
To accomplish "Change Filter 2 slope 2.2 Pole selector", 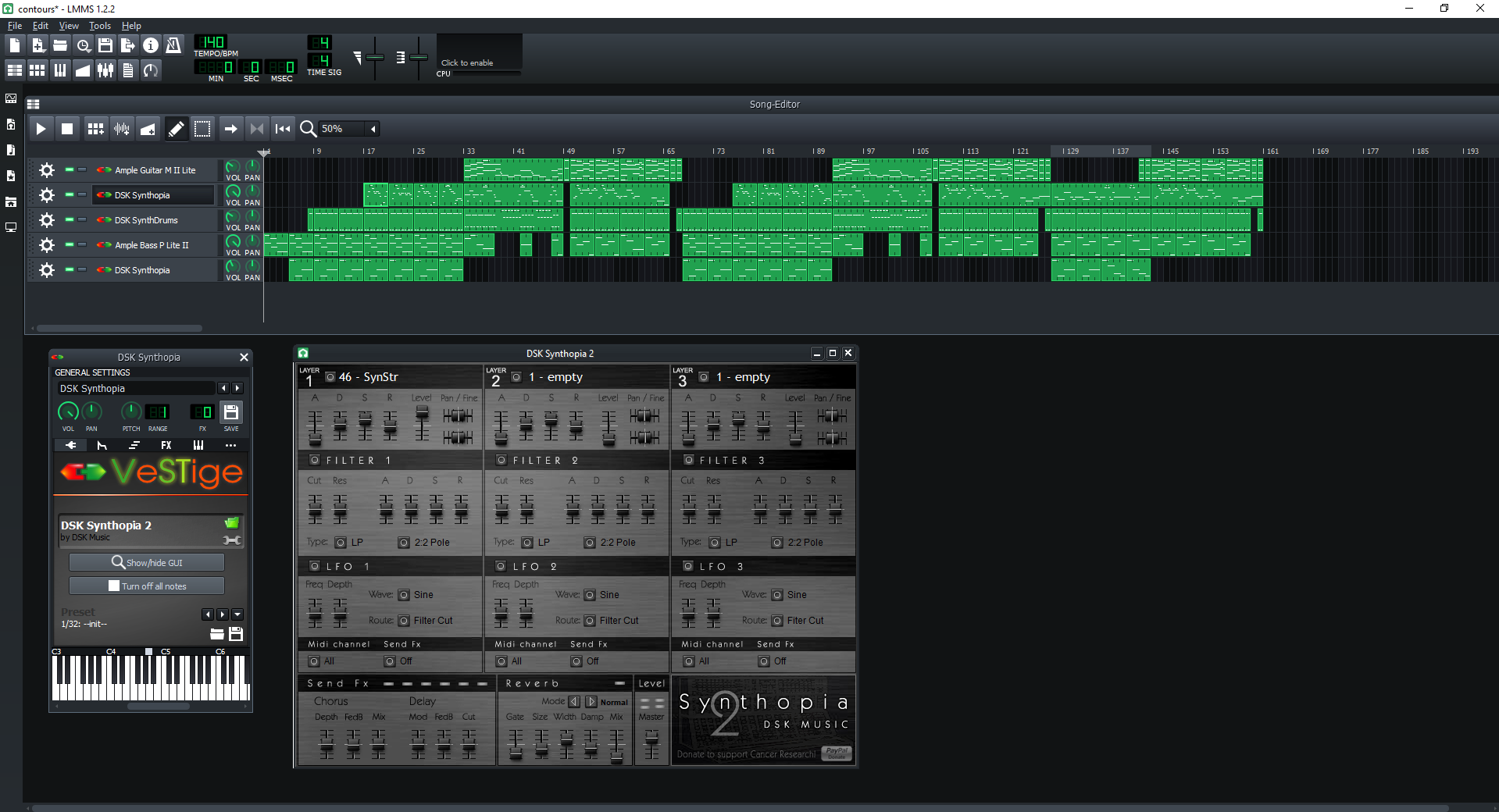I will (x=590, y=543).
